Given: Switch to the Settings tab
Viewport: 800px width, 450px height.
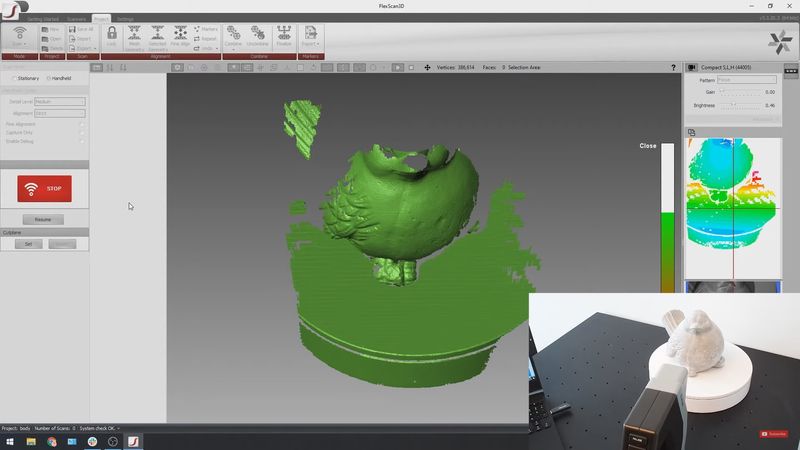Looking at the screenshot, I should (x=125, y=19).
